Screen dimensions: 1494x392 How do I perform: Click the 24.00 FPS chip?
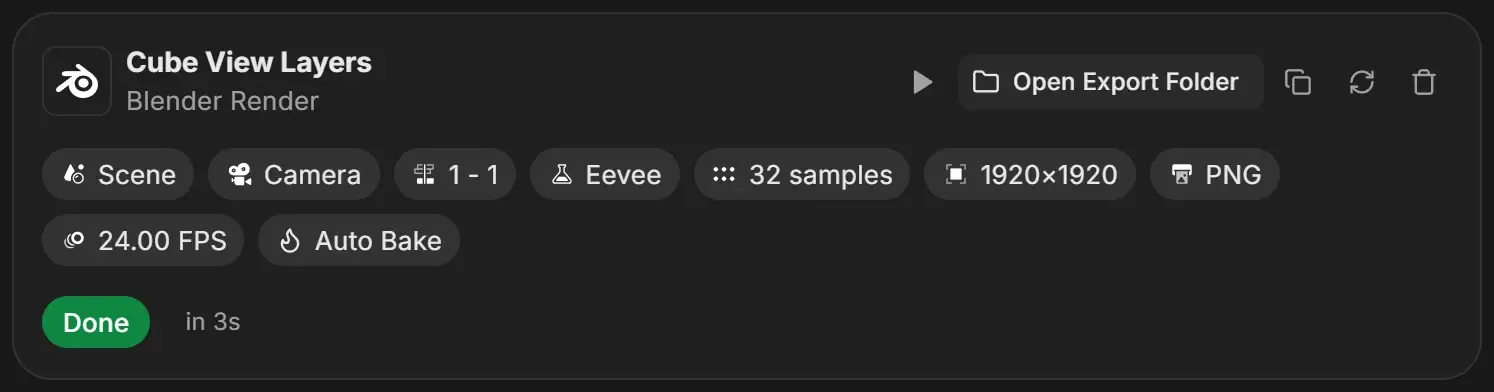[x=143, y=241]
